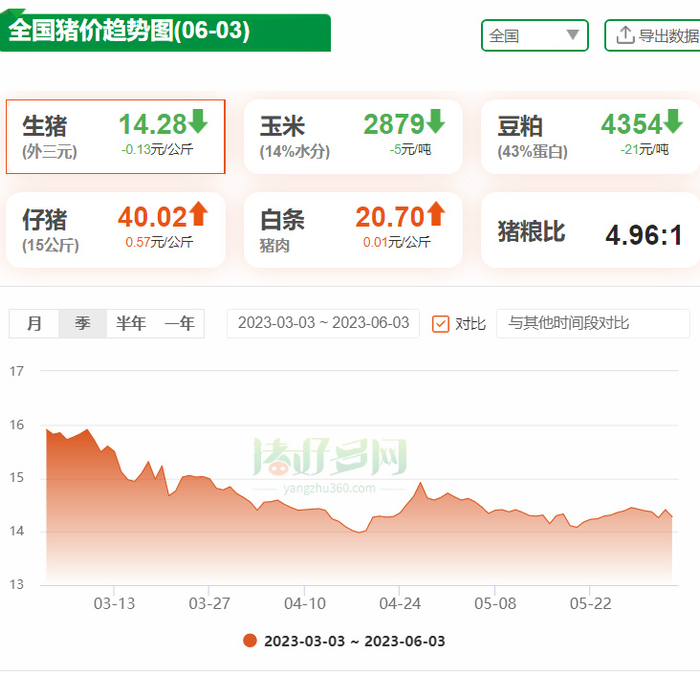This screenshot has height=675, width=700.
Task: Click the 04-24 x-axis date label
Action: pyautogui.click(x=400, y=604)
